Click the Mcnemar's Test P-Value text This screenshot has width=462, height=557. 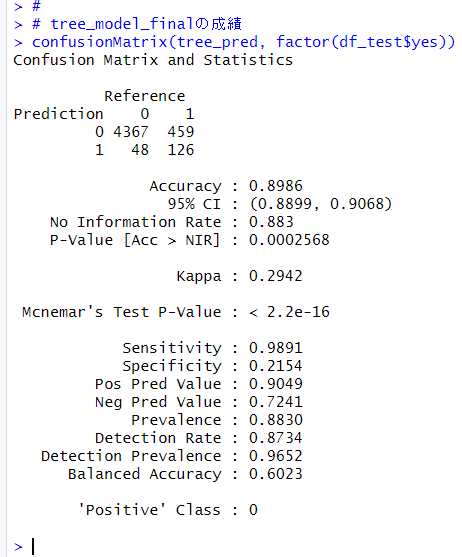122,312
